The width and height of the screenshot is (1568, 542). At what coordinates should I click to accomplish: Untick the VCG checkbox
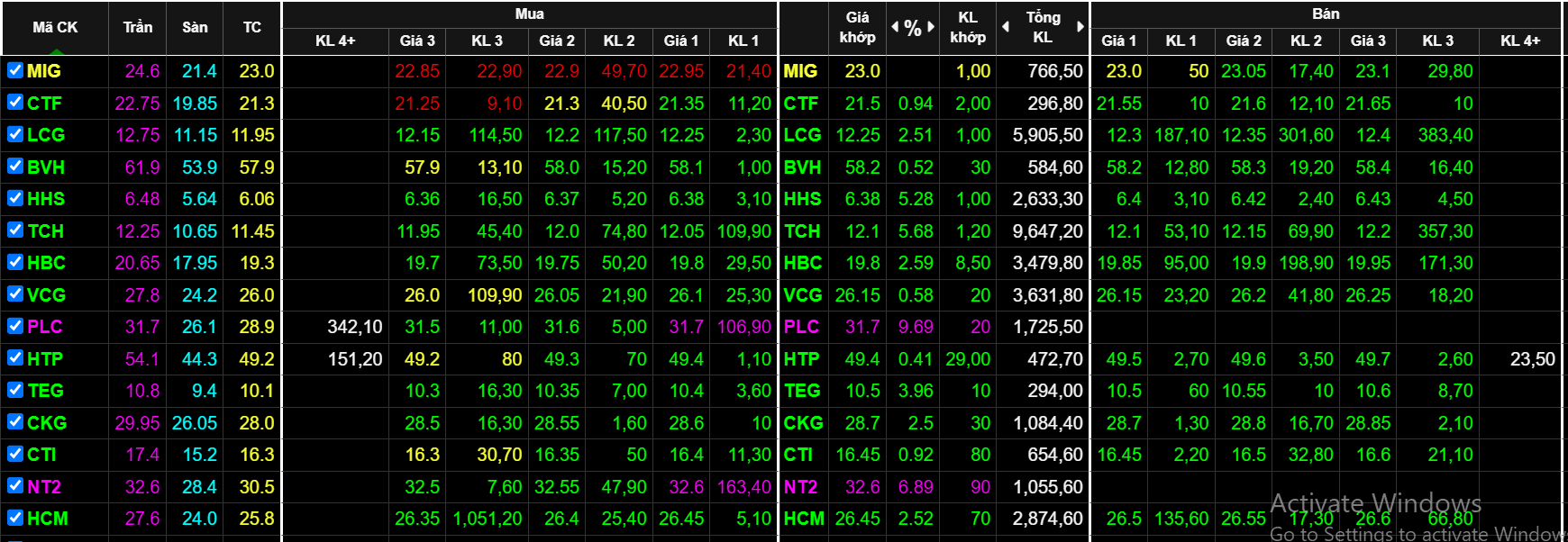(15, 294)
